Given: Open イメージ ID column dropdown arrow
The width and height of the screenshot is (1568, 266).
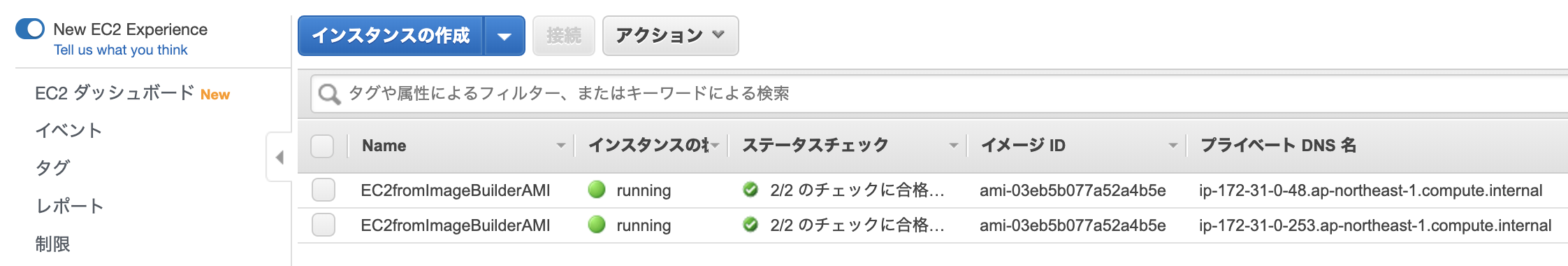Looking at the screenshot, I should 1173,146.
